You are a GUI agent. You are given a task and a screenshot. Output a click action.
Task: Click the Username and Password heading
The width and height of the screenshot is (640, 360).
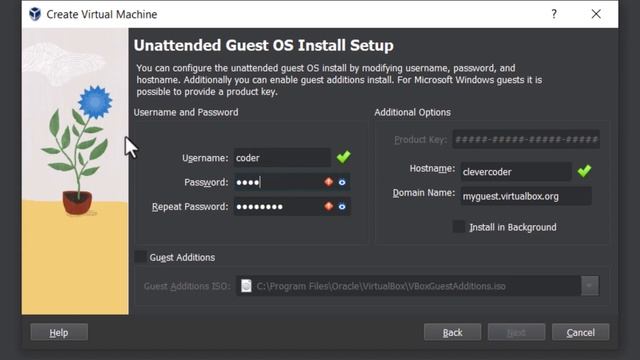click(186, 112)
